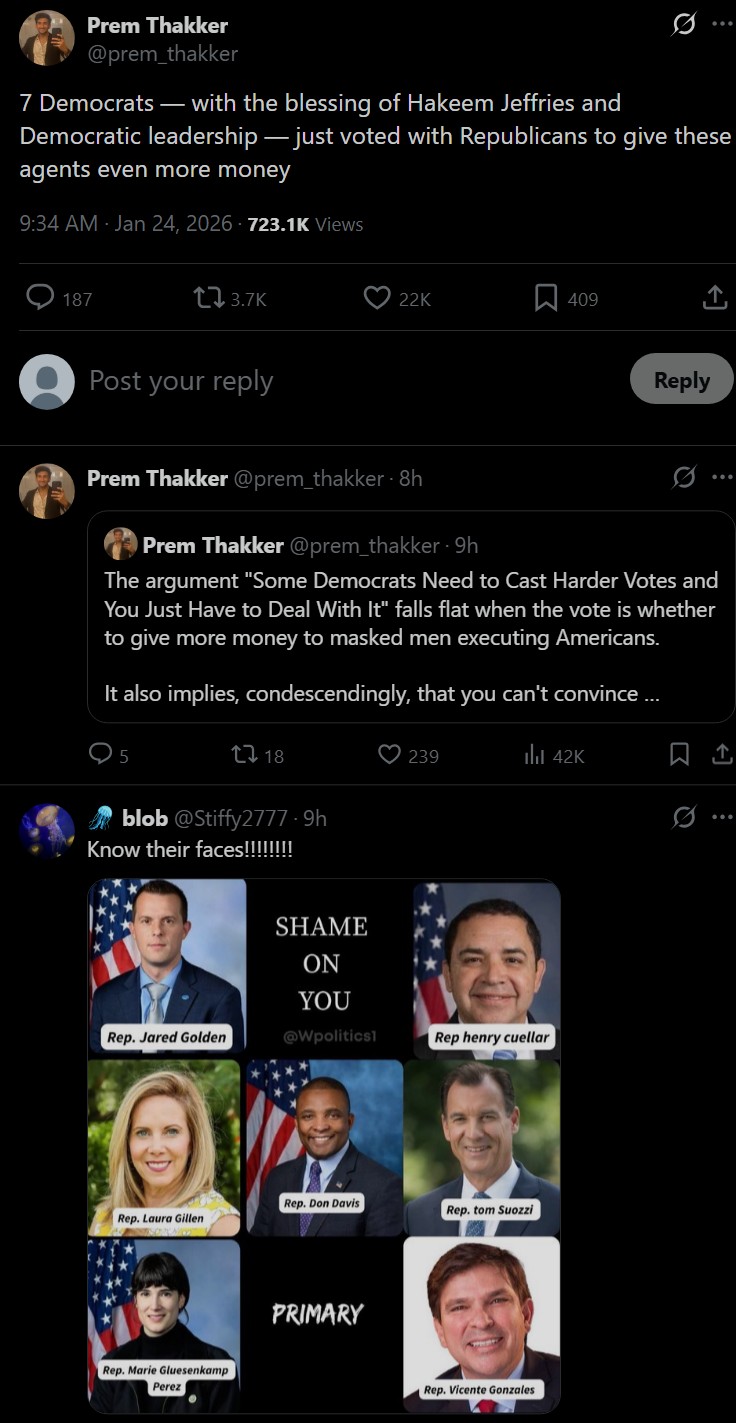This screenshot has width=736, height=1423.
Task: Open more options on Prem Thakker's reply
Action: click(722, 478)
